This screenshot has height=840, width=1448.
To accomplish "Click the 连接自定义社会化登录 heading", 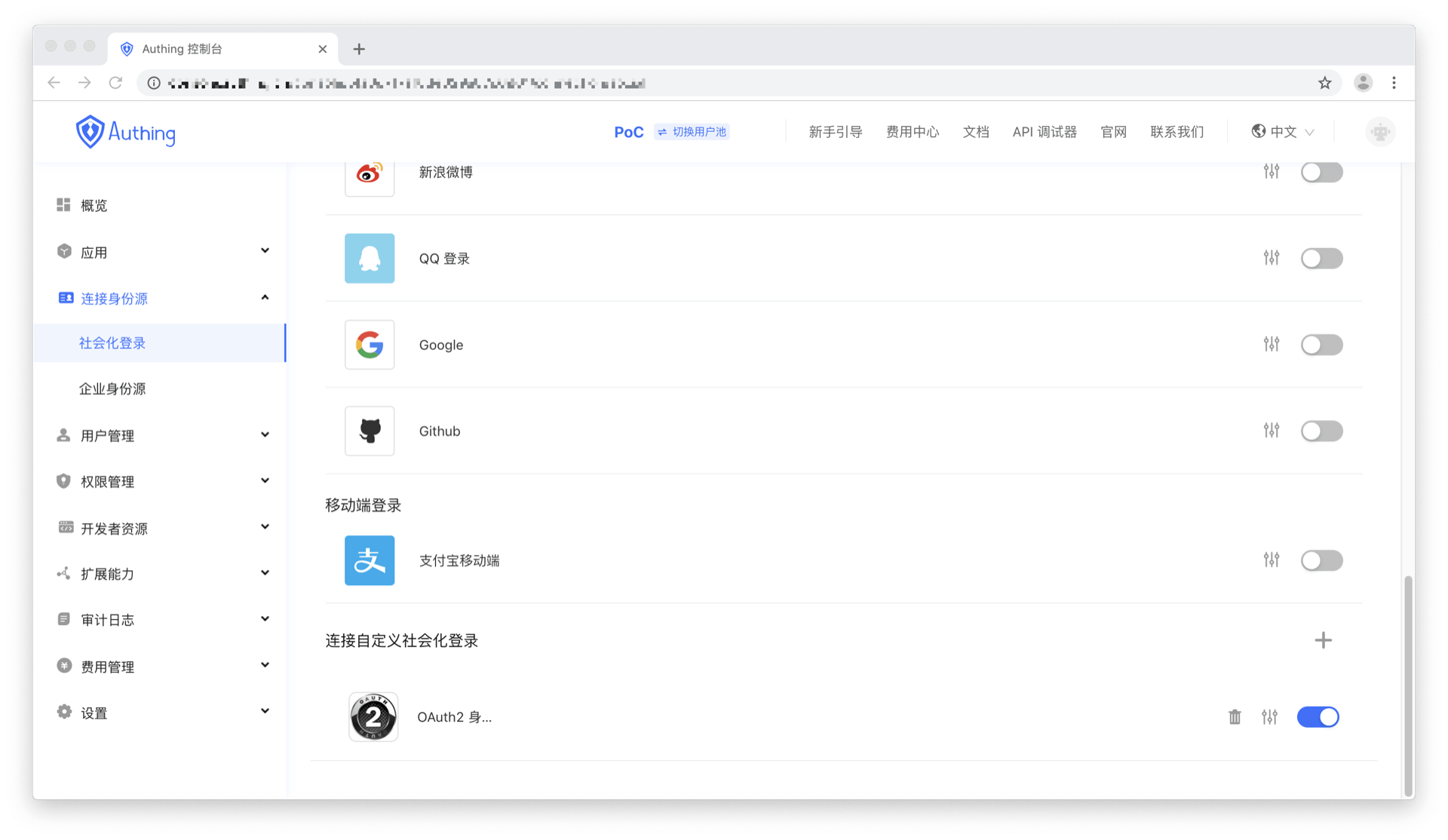I will click(402, 640).
